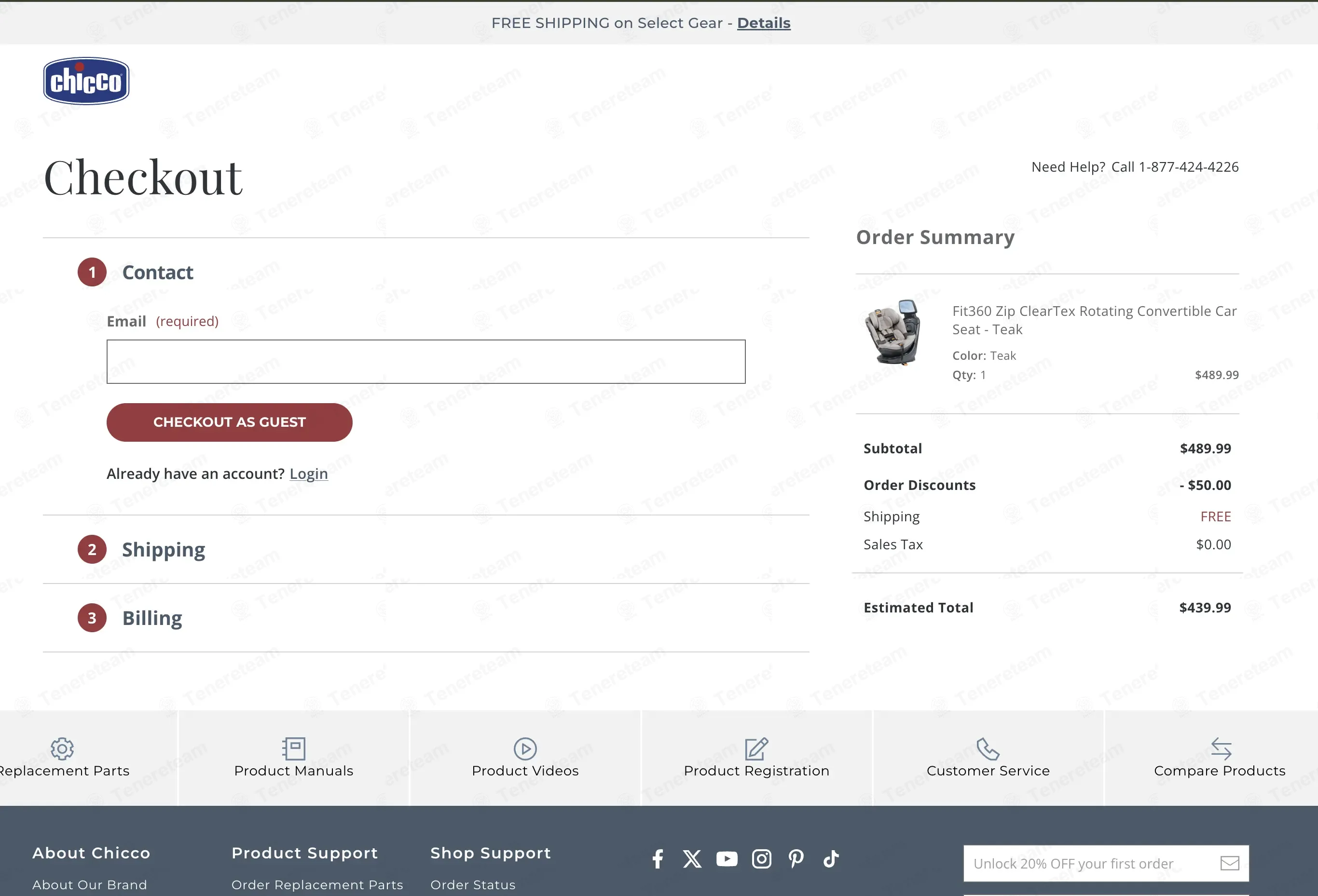Expand the Shipping section heading
Screen dimensions: 1318x896
coord(164,550)
